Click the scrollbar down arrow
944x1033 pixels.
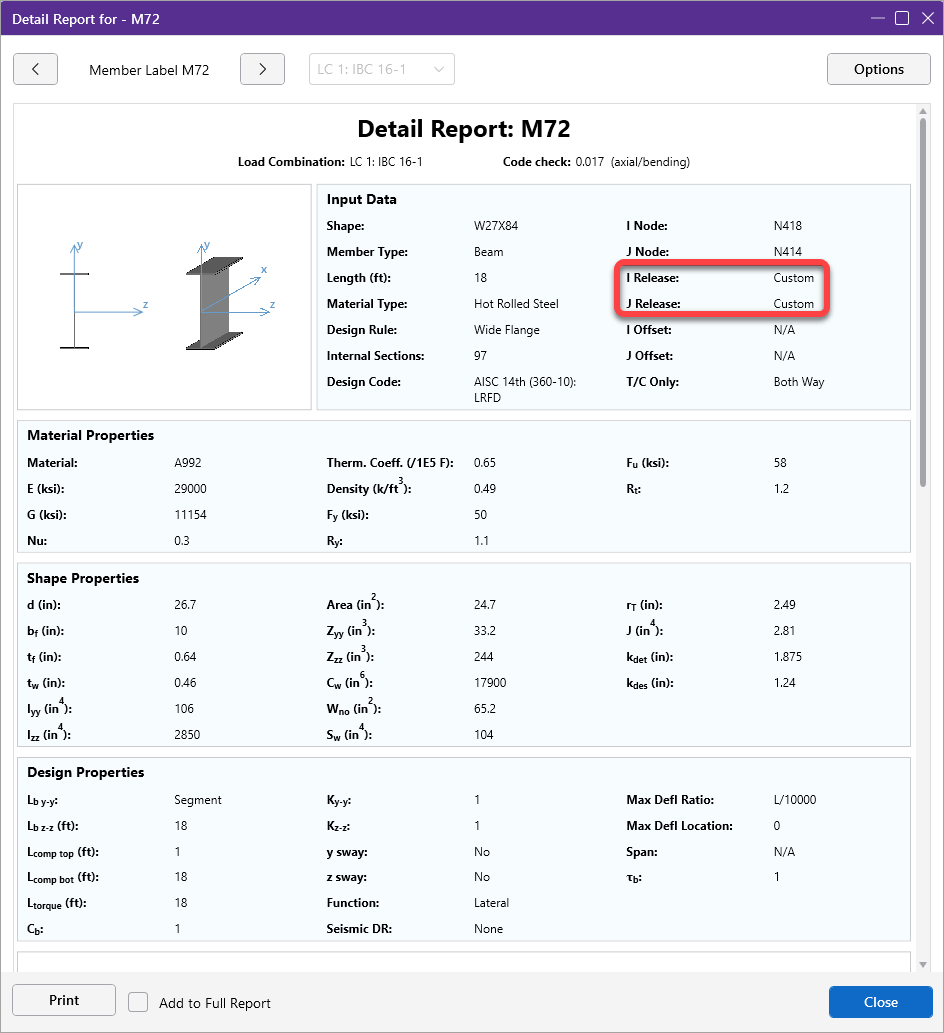[922, 964]
